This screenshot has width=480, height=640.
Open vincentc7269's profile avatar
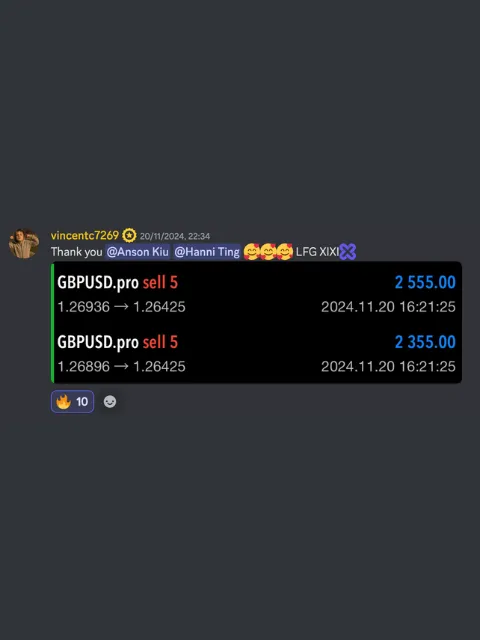24,244
